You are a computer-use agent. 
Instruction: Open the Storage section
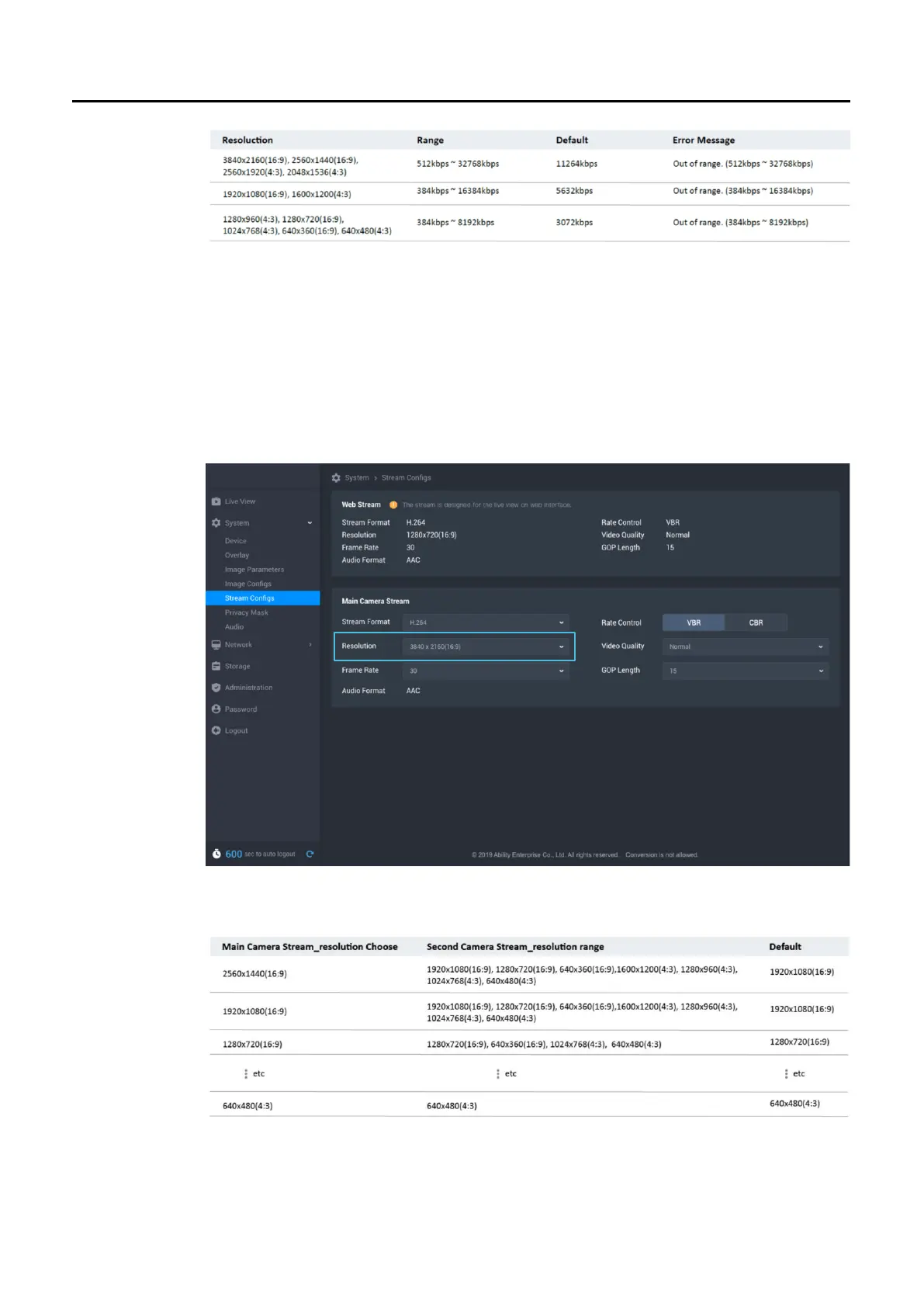[x=237, y=666]
